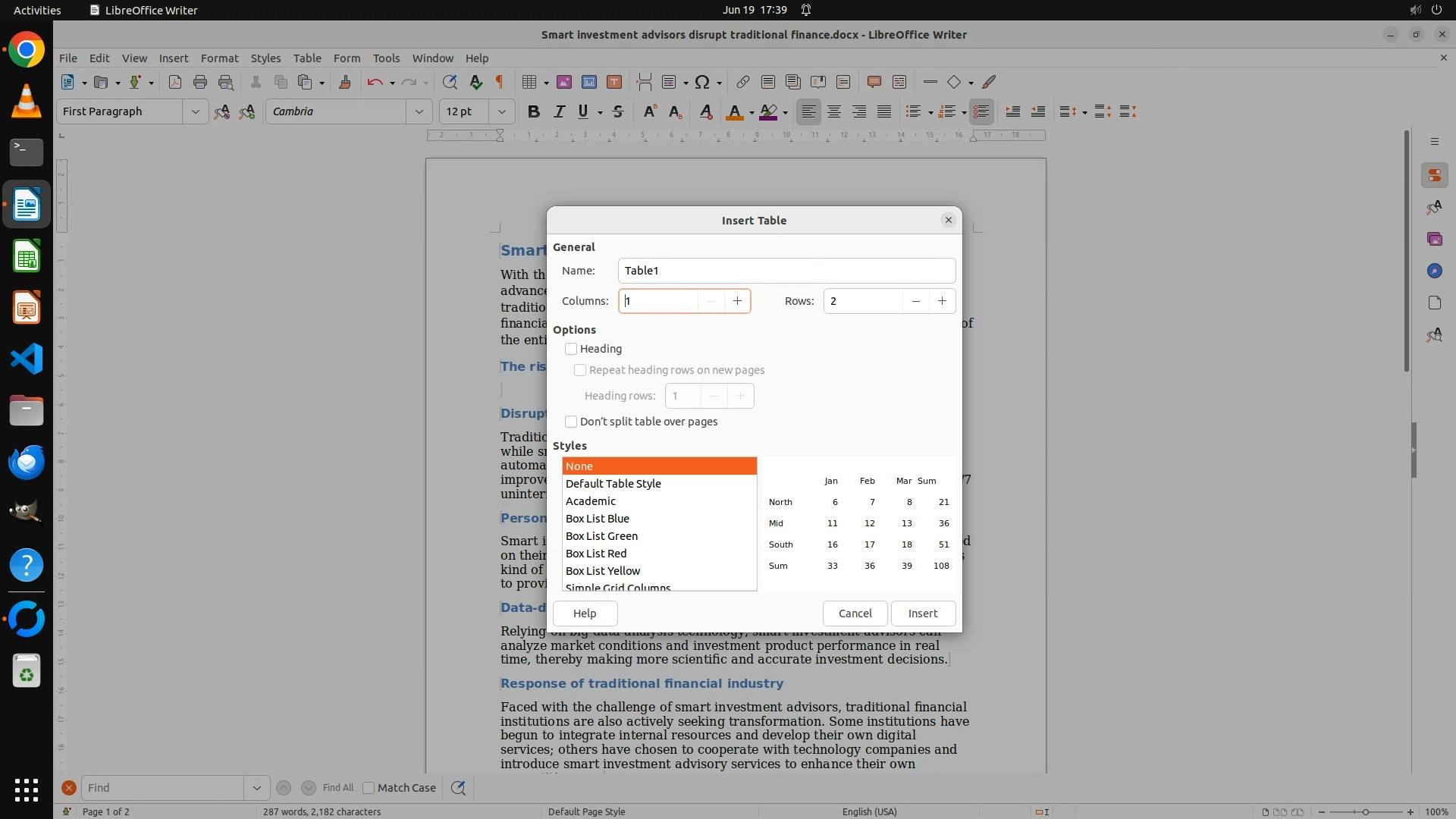The width and height of the screenshot is (1456, 819).
Task: Click the Italic formatting icon
Action: point(559,111)
